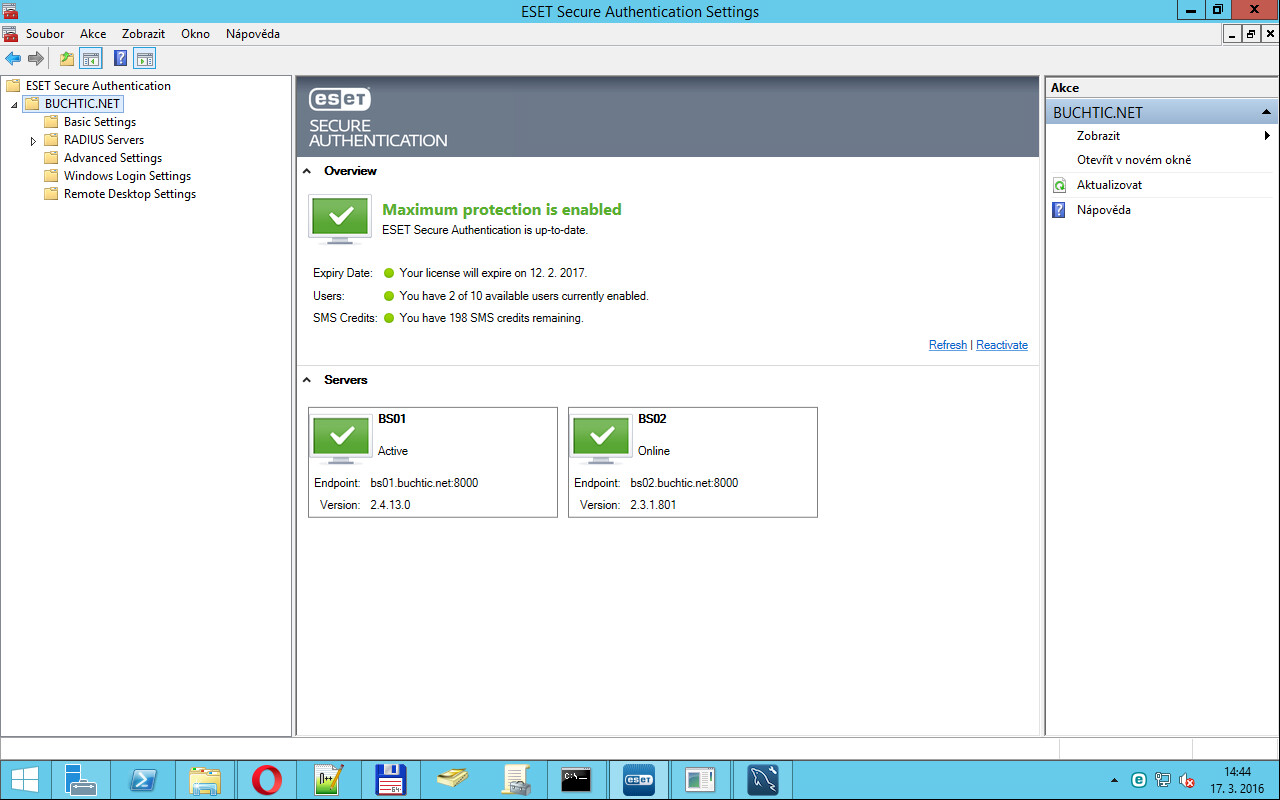Click the blue Back arrow in toolbar
Image resolution: width=1280 pixels, height=800 pixels.
[x=13, y=59]
